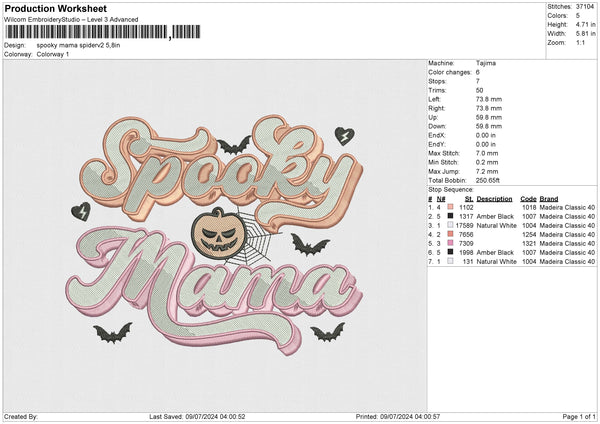This screenshot has height=424, width=600.
Task: Click the 'Stop Sequence:' heading
Action: pos(451,190)
